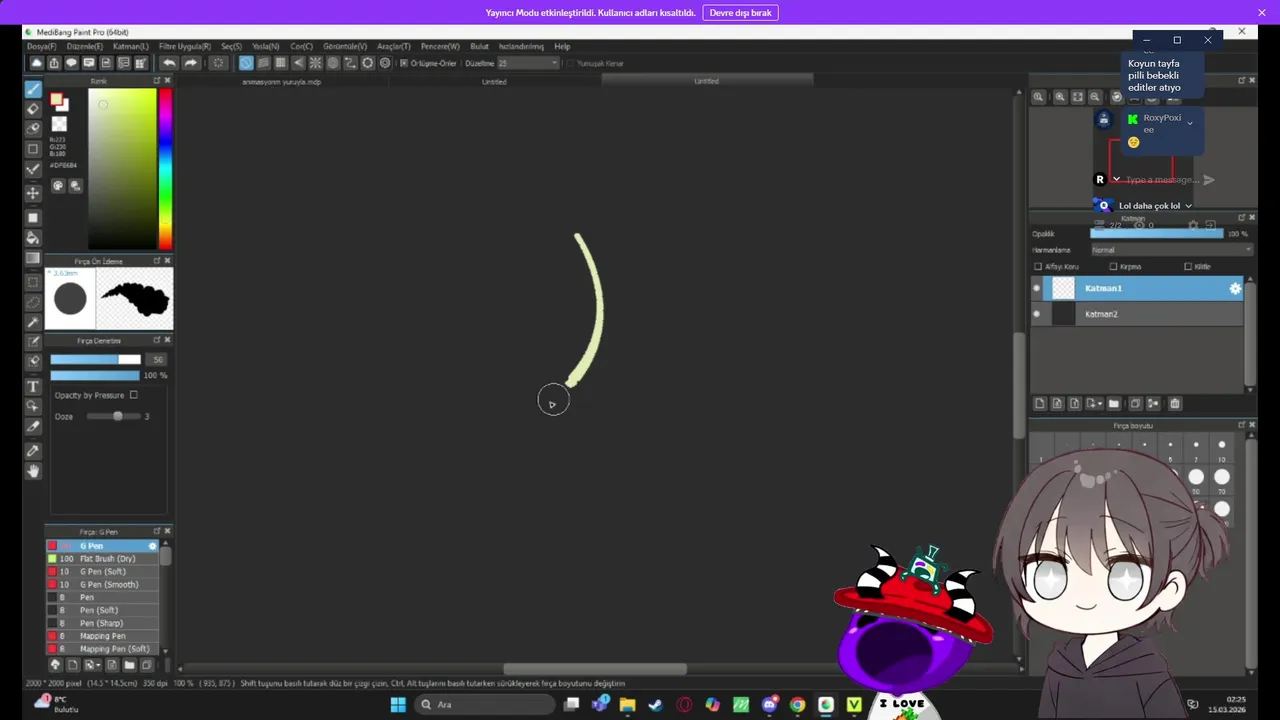Image resolution: width=1280 pixels, height=720 pixels.
Task: Select the rectangular Selection tool
Action: point(33,281)
